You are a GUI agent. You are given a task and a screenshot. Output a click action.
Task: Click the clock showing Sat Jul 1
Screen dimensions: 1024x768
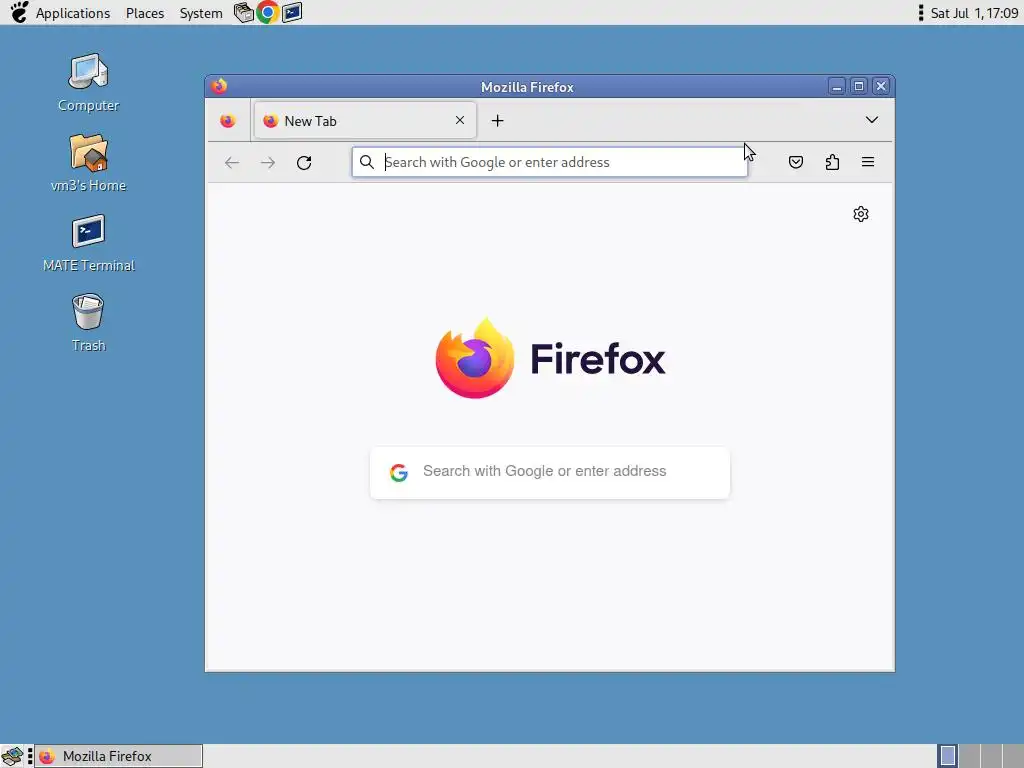click(974, 13)
